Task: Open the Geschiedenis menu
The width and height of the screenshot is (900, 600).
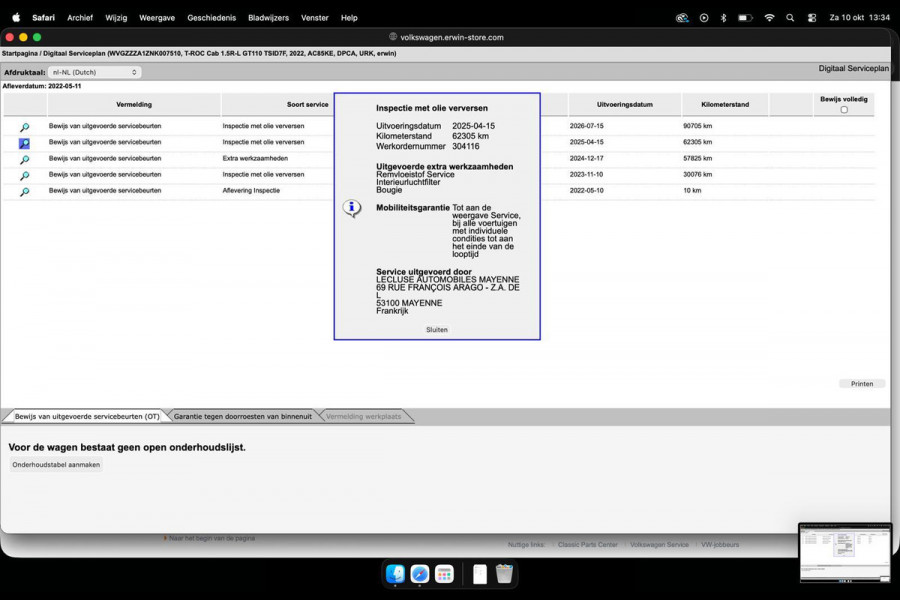Action: coord(211,18)
